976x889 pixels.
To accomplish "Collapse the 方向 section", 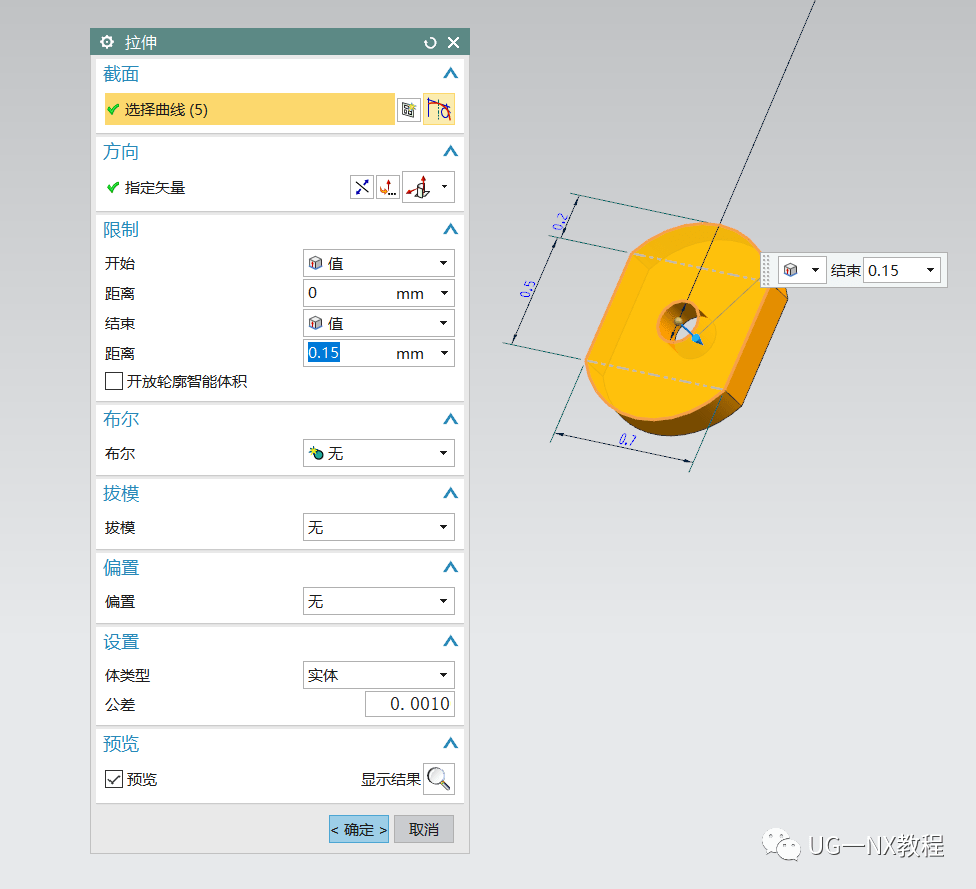I will tap(451, 151).
